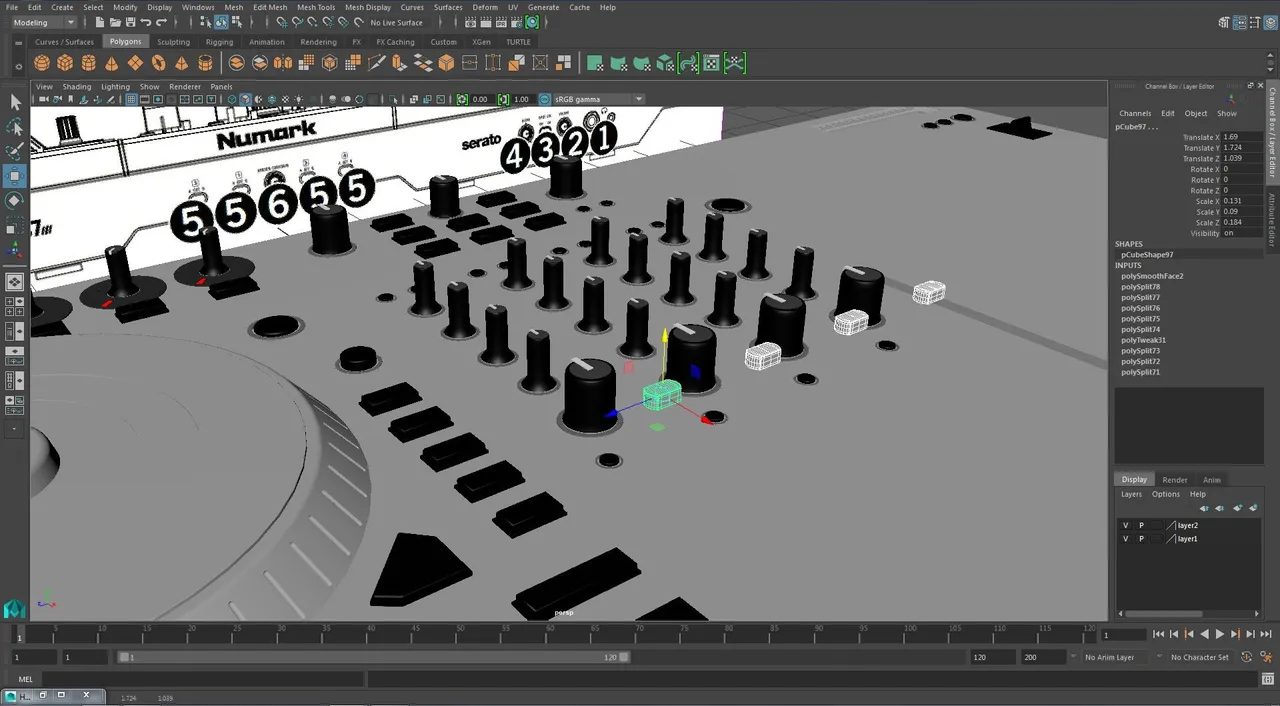The image size is (1280, 706).
Task: Create a polygon sphere from the shelf
Action: 42,63
